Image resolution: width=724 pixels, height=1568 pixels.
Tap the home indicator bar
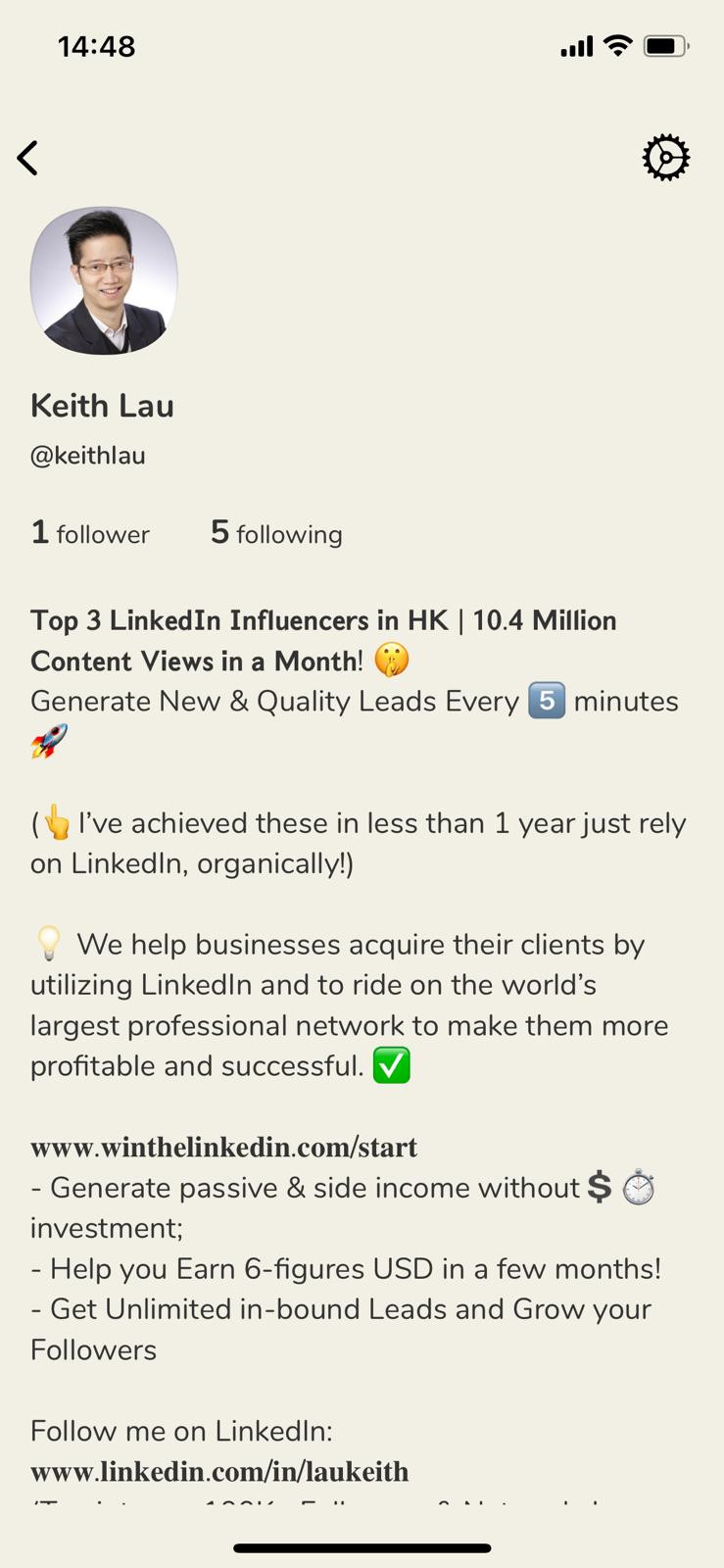[x=362, y=1548]
